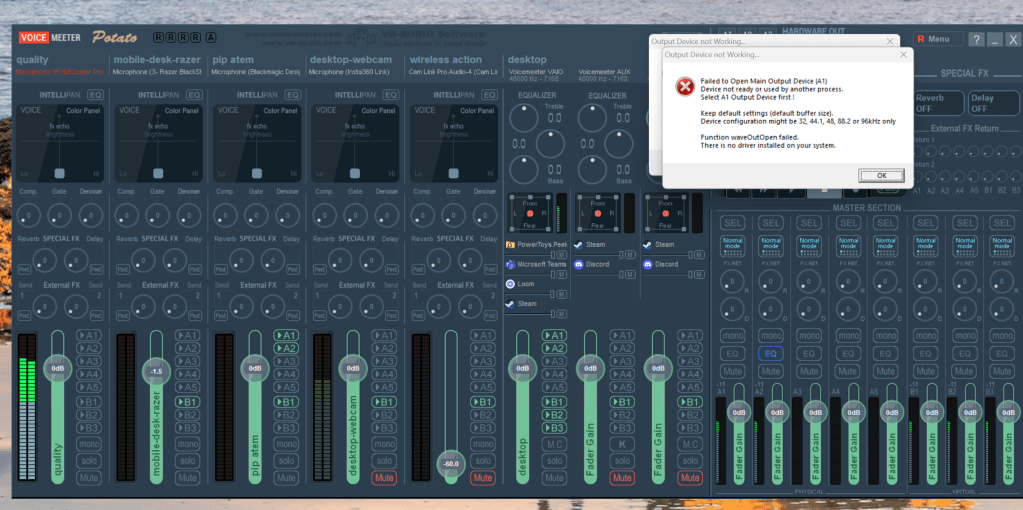Mute the B3 master bus
The image size is (1023, 510).
(1001, 371)
